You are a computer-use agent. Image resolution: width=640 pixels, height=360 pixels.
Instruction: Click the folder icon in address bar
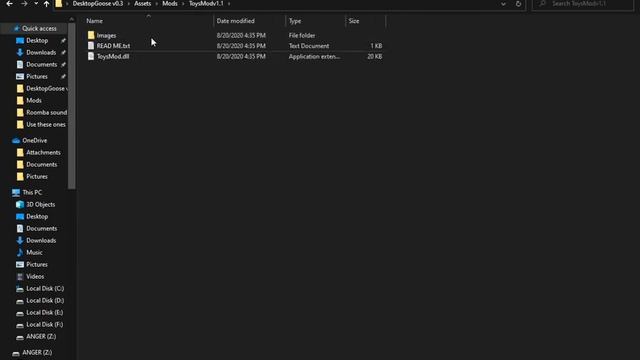tap(59, 4)
